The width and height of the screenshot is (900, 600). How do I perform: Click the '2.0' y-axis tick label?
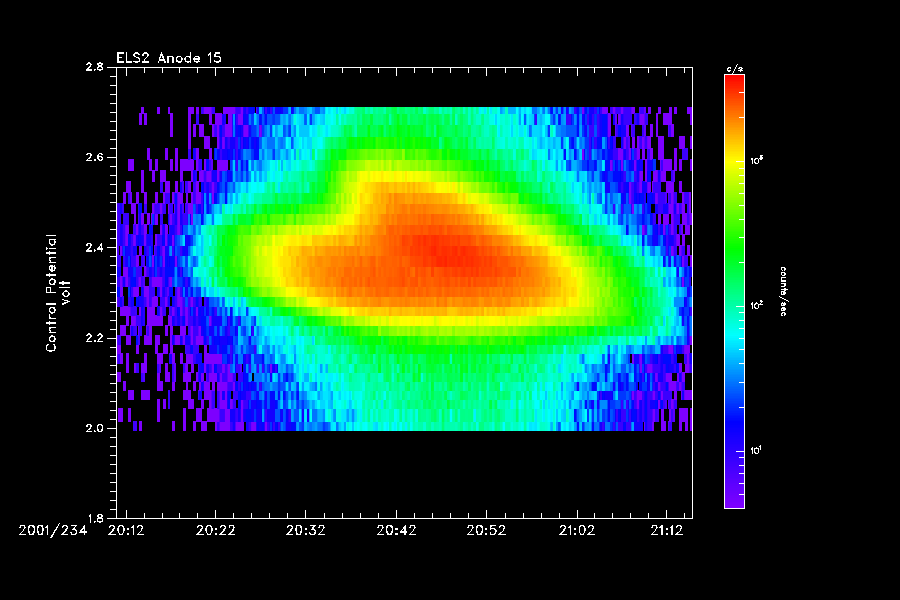(x=95, y=428)
